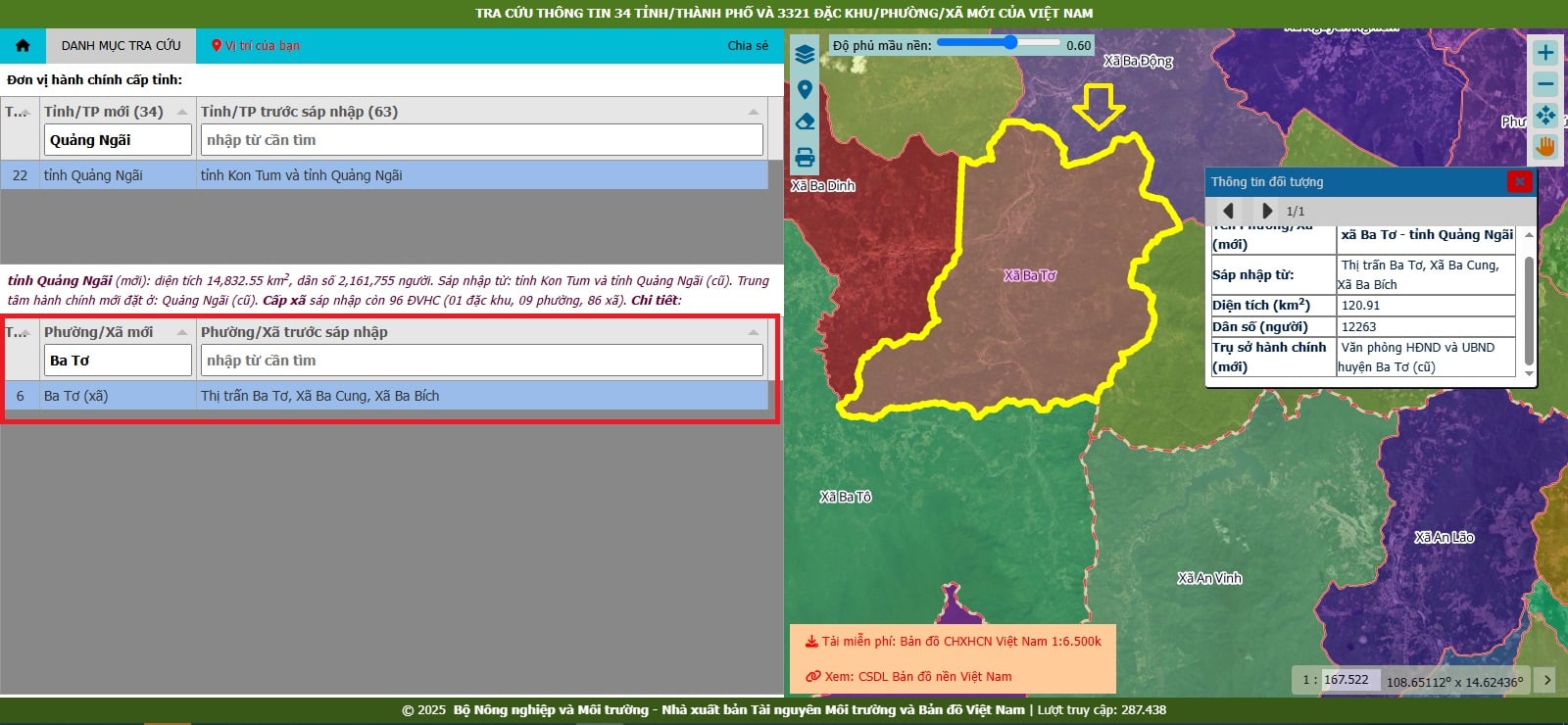The image size is (1568, 725).
Task: Click the Chia sẻ link
Action: tap(748, 45)
